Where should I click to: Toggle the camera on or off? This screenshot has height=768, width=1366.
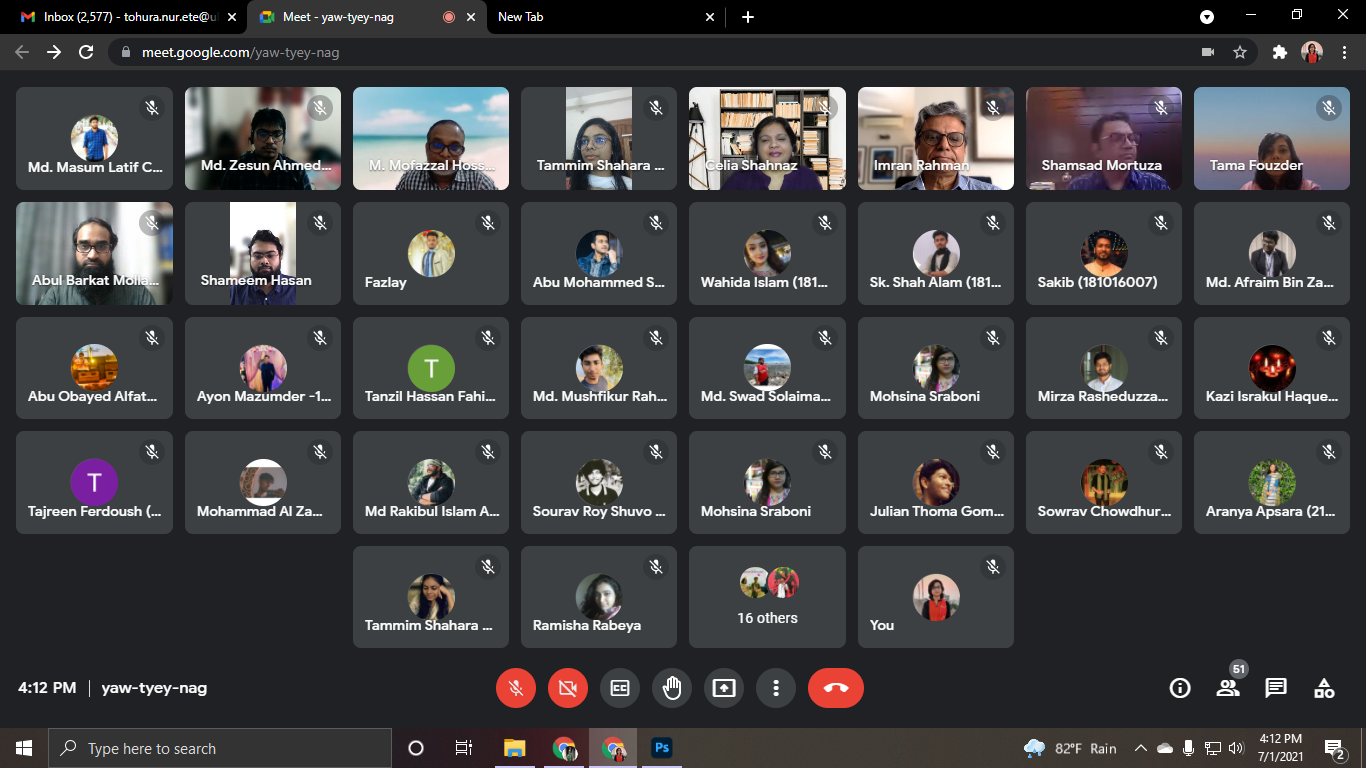pyautogui.click(x=568, y=688)
